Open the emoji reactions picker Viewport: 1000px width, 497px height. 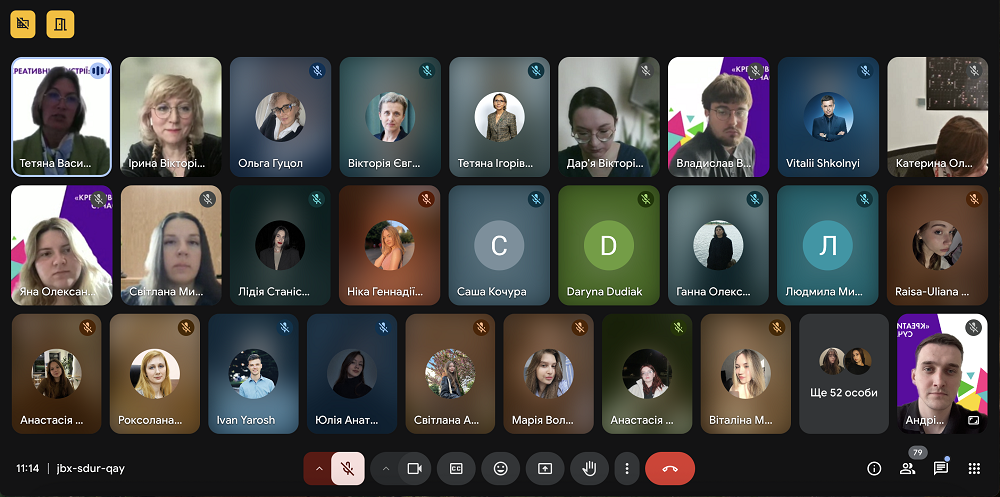coord(500,468)
